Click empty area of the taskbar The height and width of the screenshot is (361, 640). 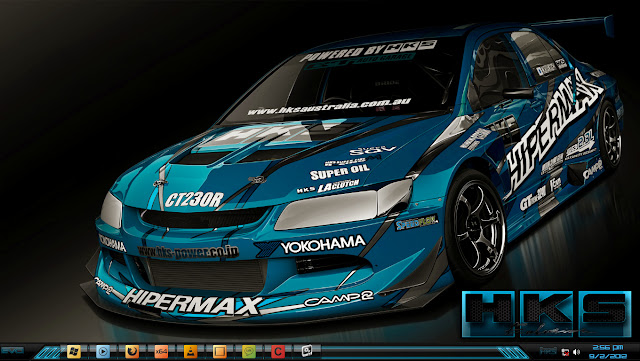point(408,352)
